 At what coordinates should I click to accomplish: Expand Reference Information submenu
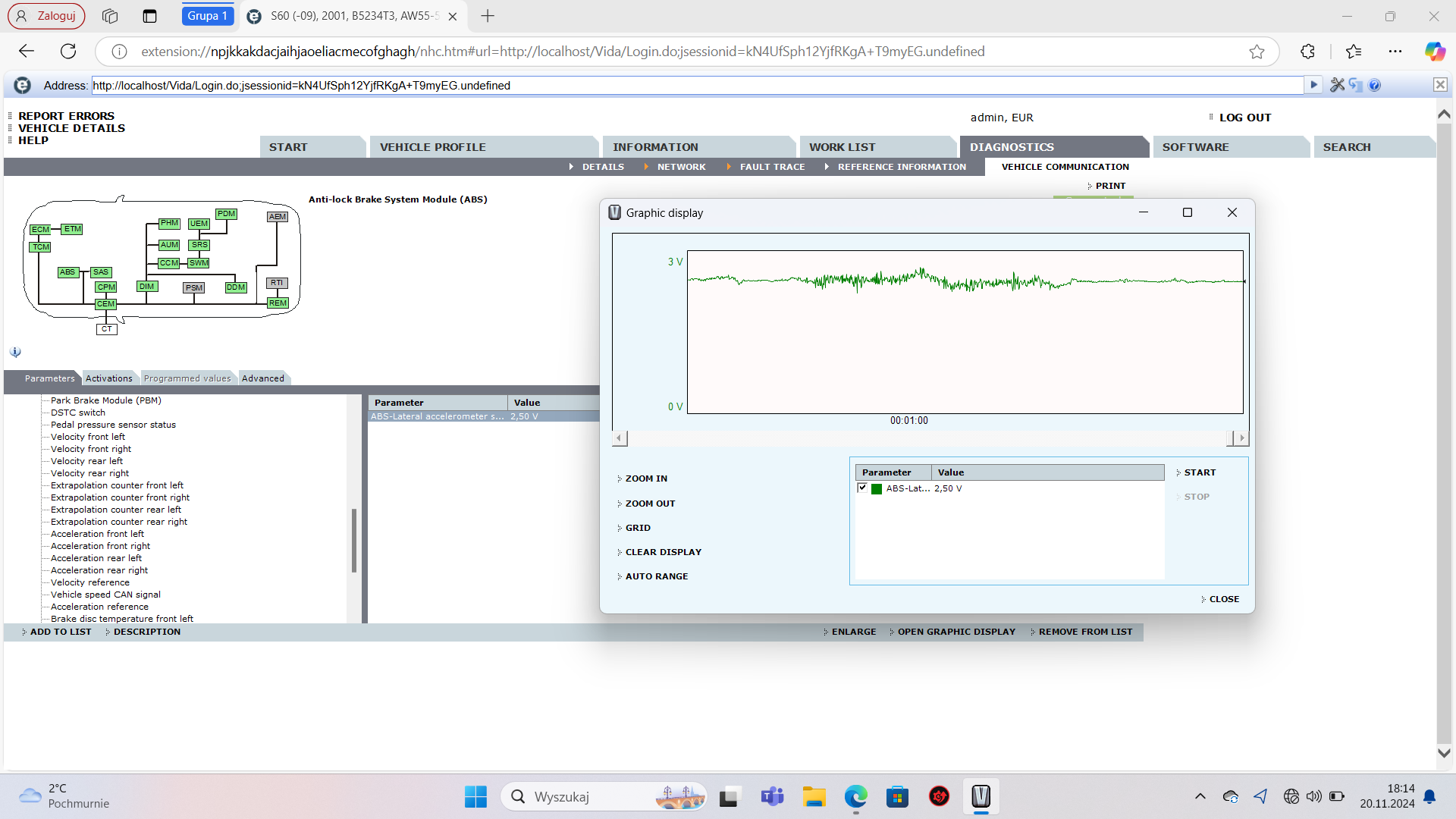point(901,167)
